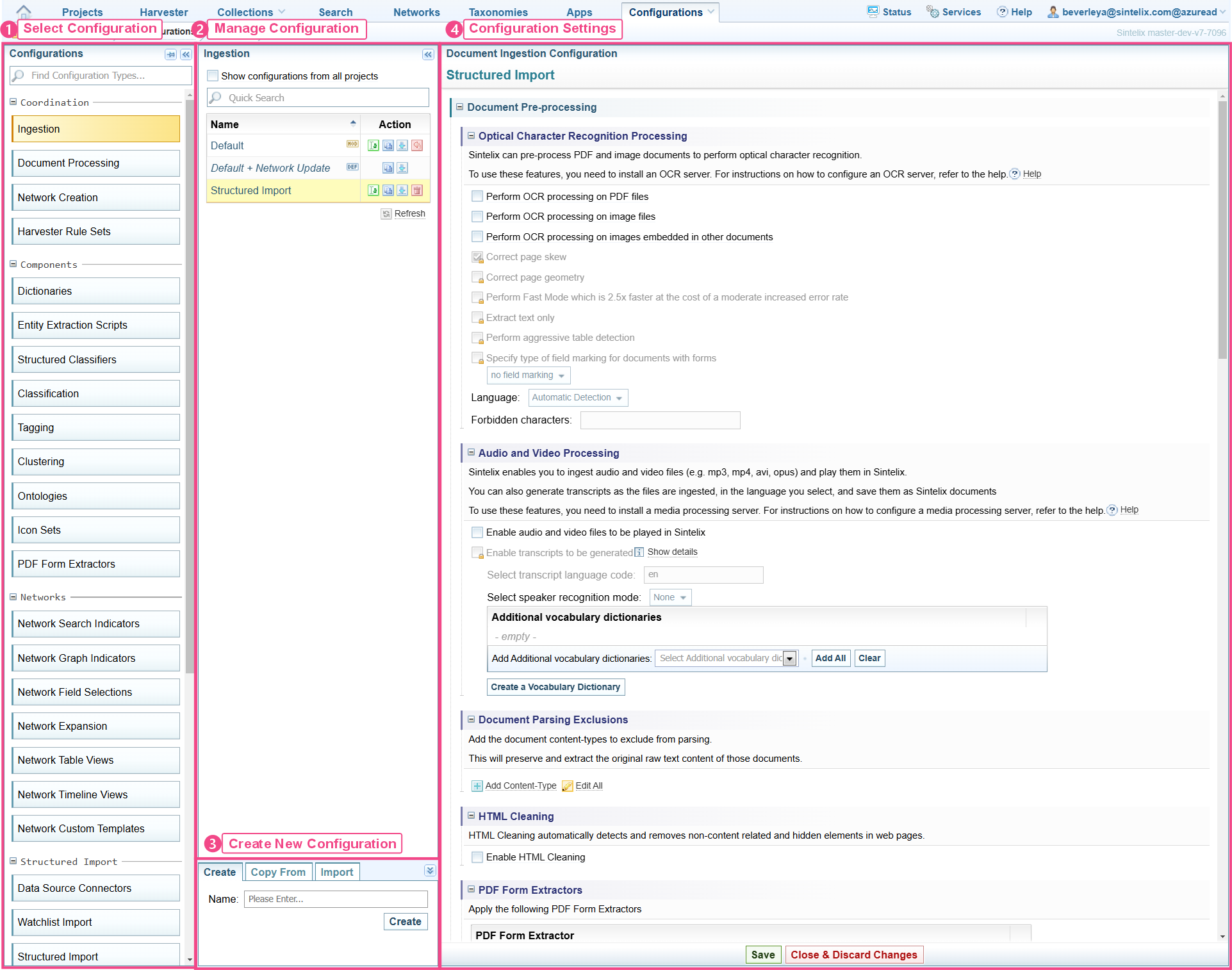Click the Create a Vocabulary Dictionary button
This screenshot has height=970, width=1232.
555,687
